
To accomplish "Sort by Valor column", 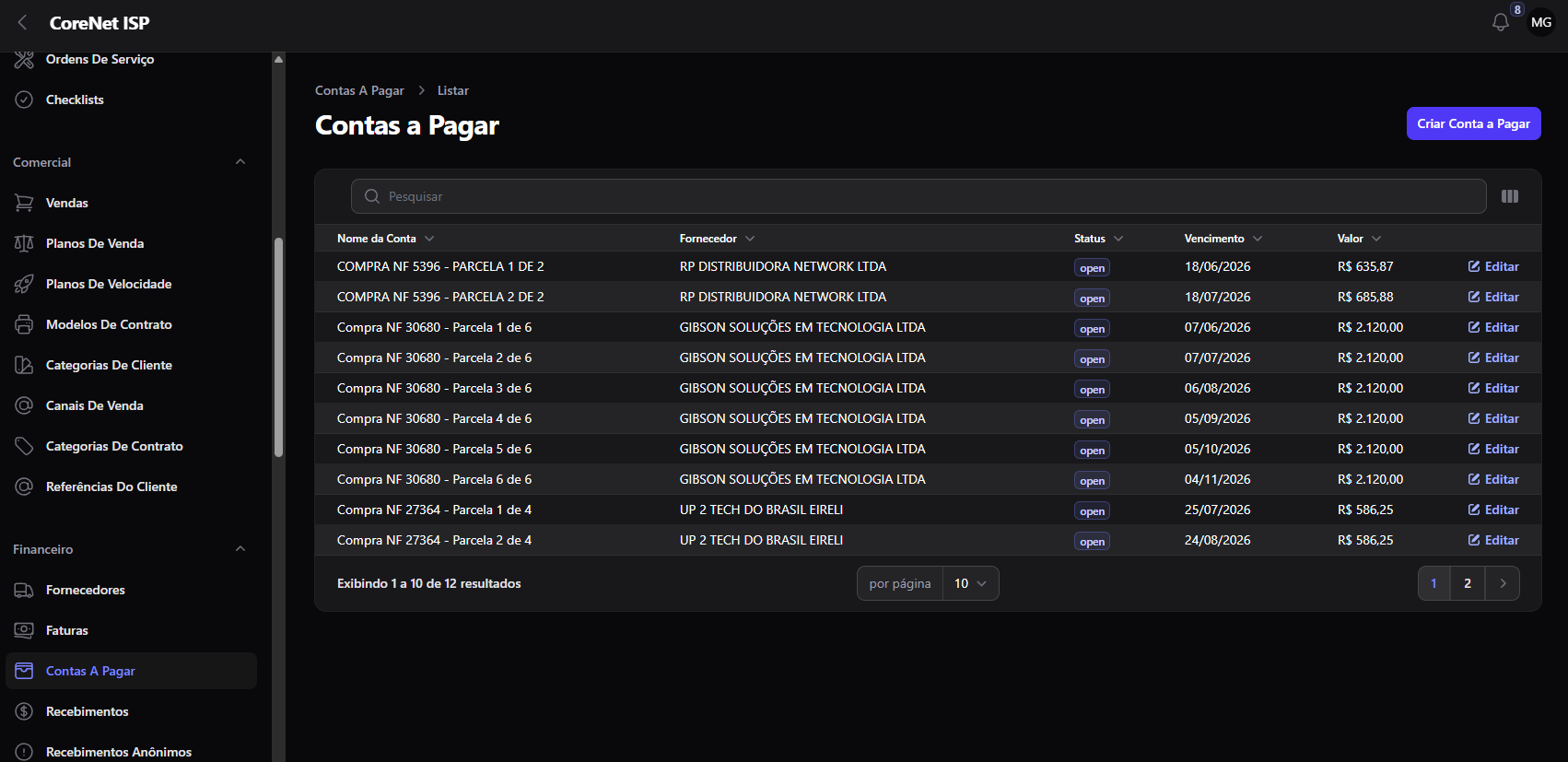I will (x=1359, y=239).
